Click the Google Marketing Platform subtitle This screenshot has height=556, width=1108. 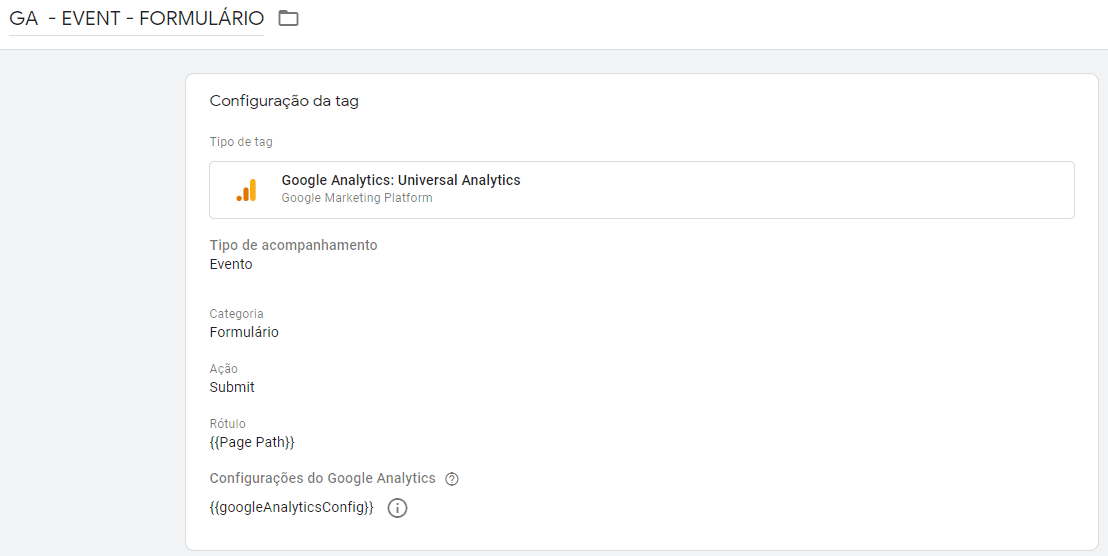[357, 198]
